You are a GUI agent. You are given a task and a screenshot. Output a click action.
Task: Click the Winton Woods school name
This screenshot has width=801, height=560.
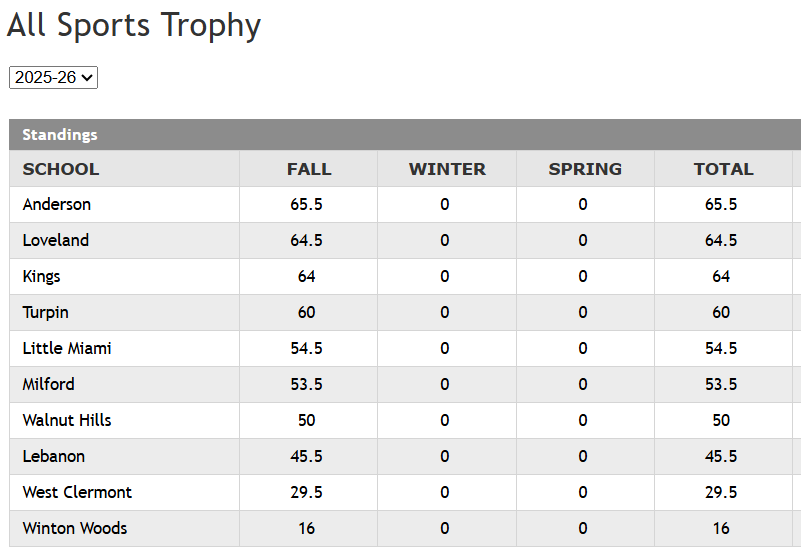pos(75,528)
